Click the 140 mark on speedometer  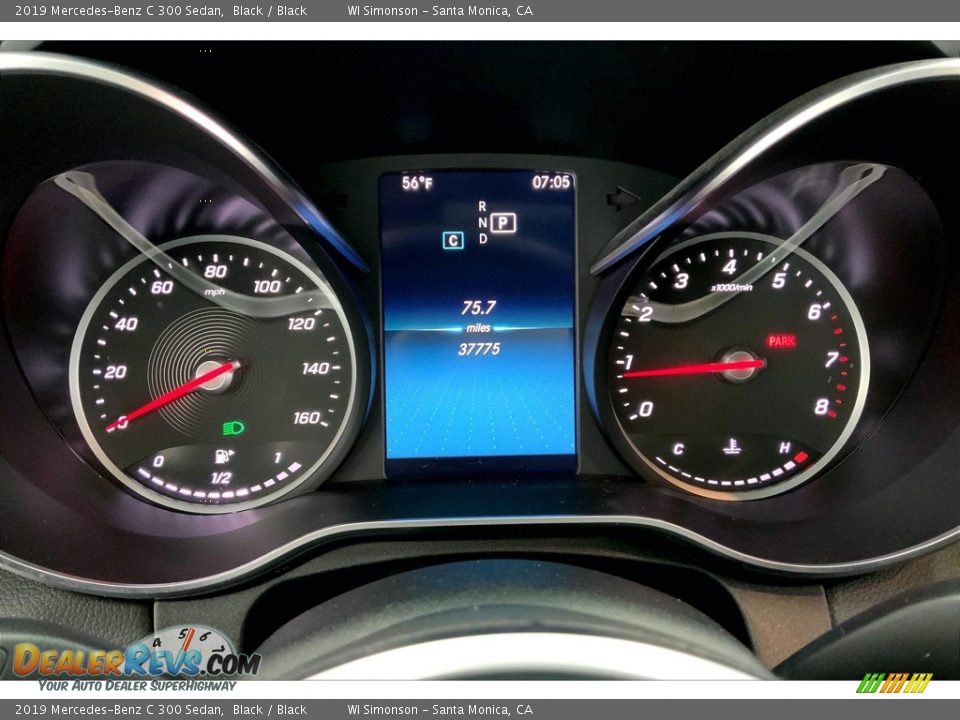315,368
